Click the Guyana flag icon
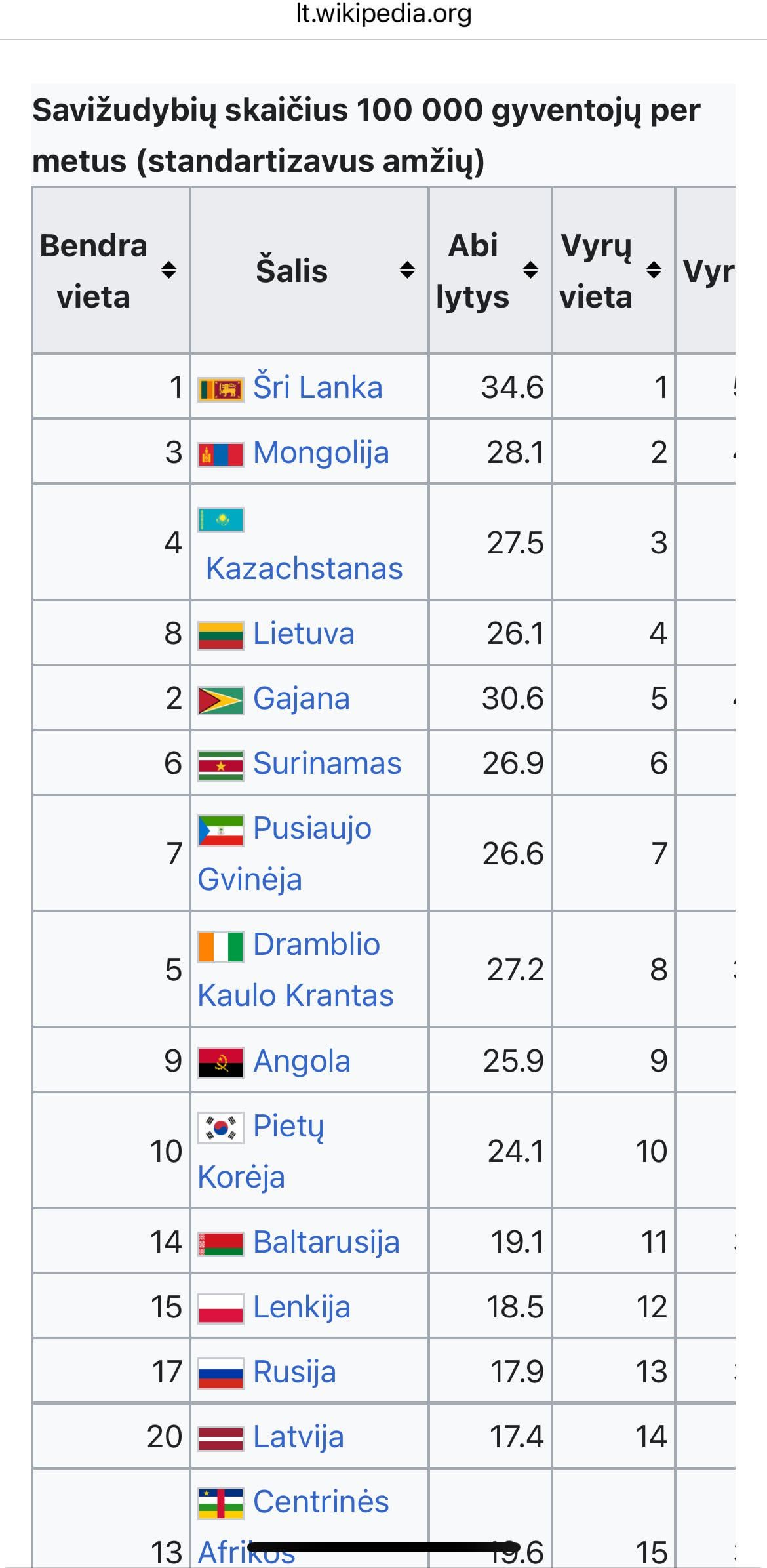 (220, 700)
